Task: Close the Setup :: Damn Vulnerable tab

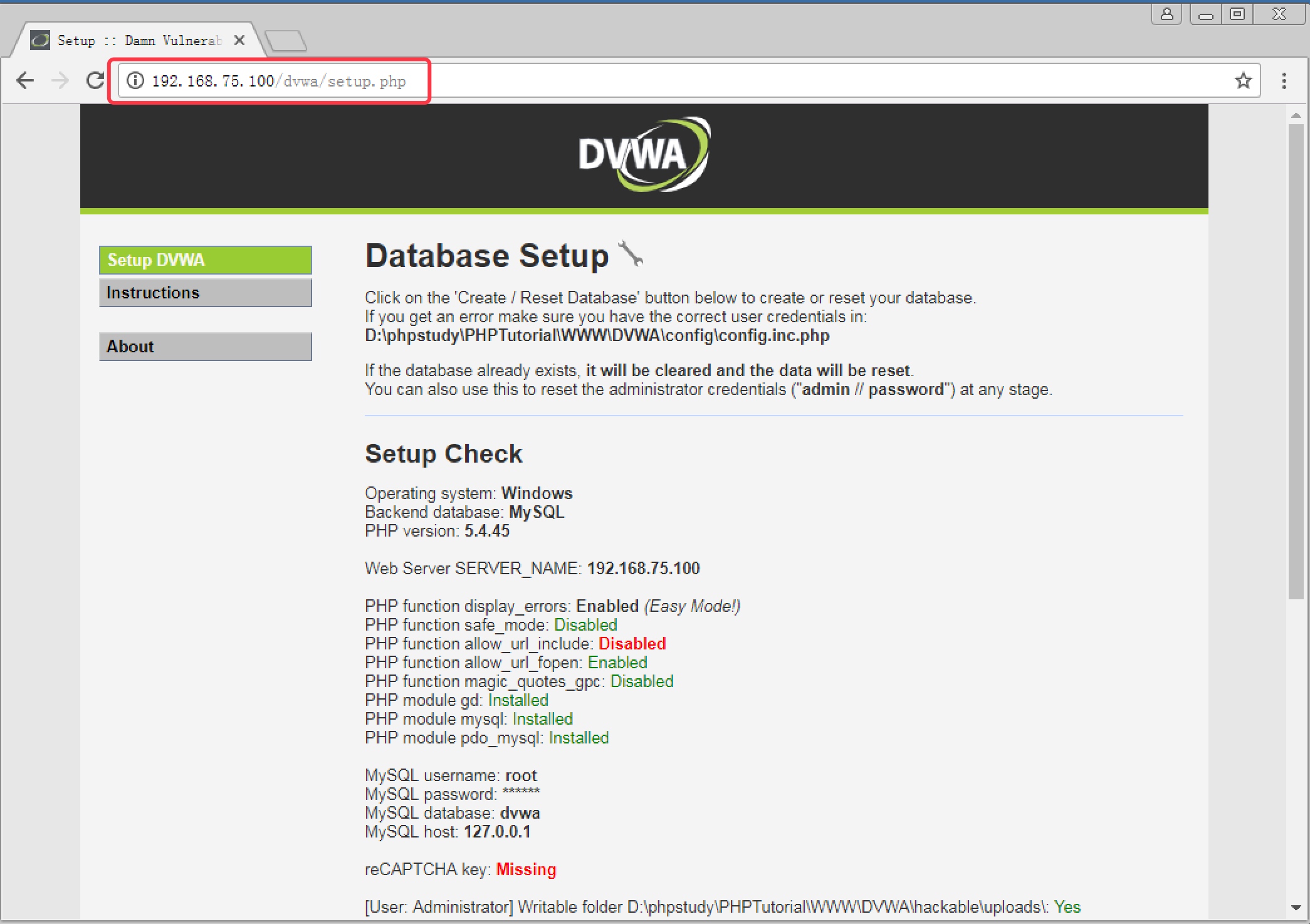Action: pyautogui.click(x=239, y=41)
